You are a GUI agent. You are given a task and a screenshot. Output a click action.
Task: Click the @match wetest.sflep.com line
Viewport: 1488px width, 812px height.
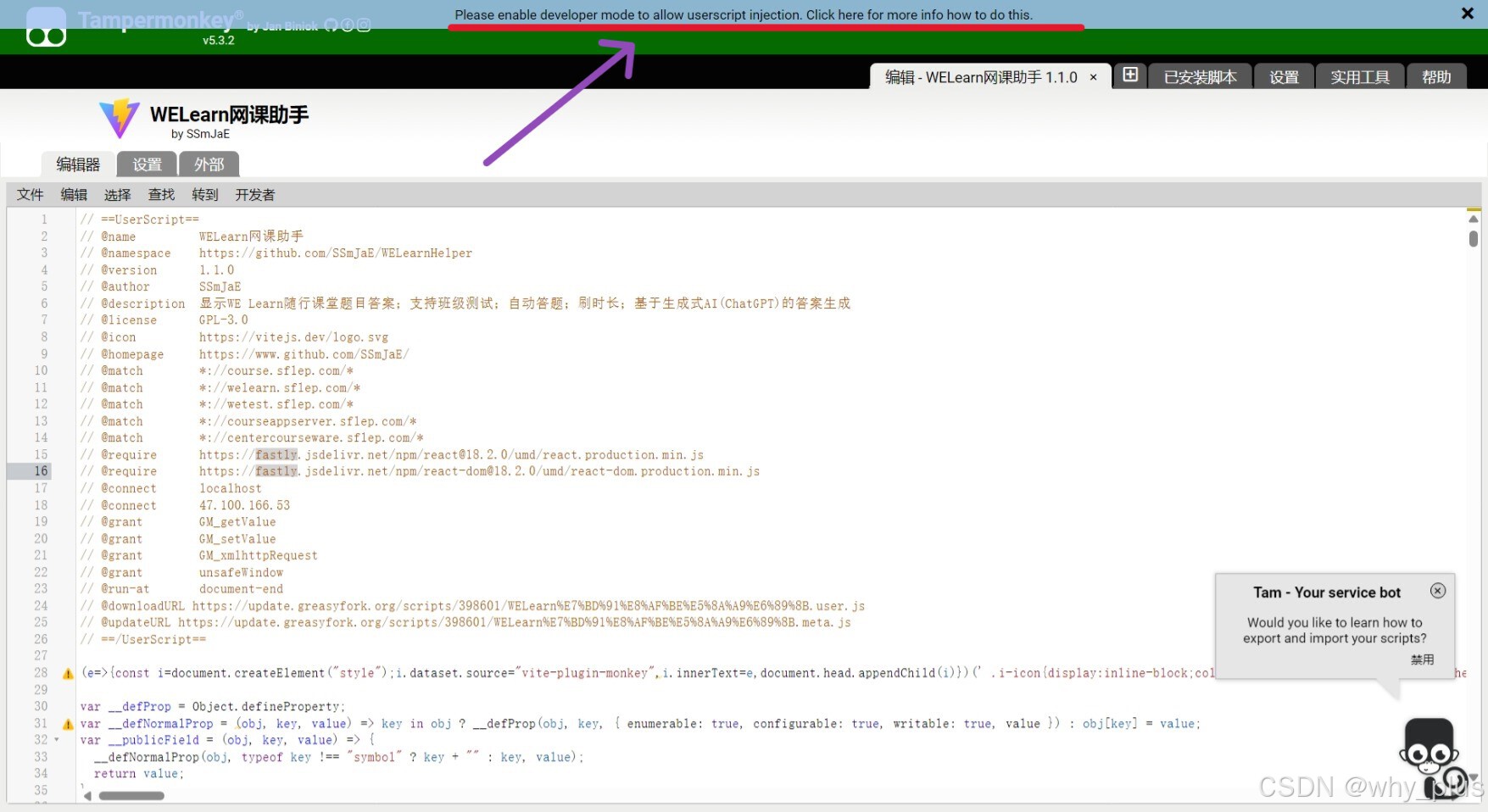click(x=217, y=404)
